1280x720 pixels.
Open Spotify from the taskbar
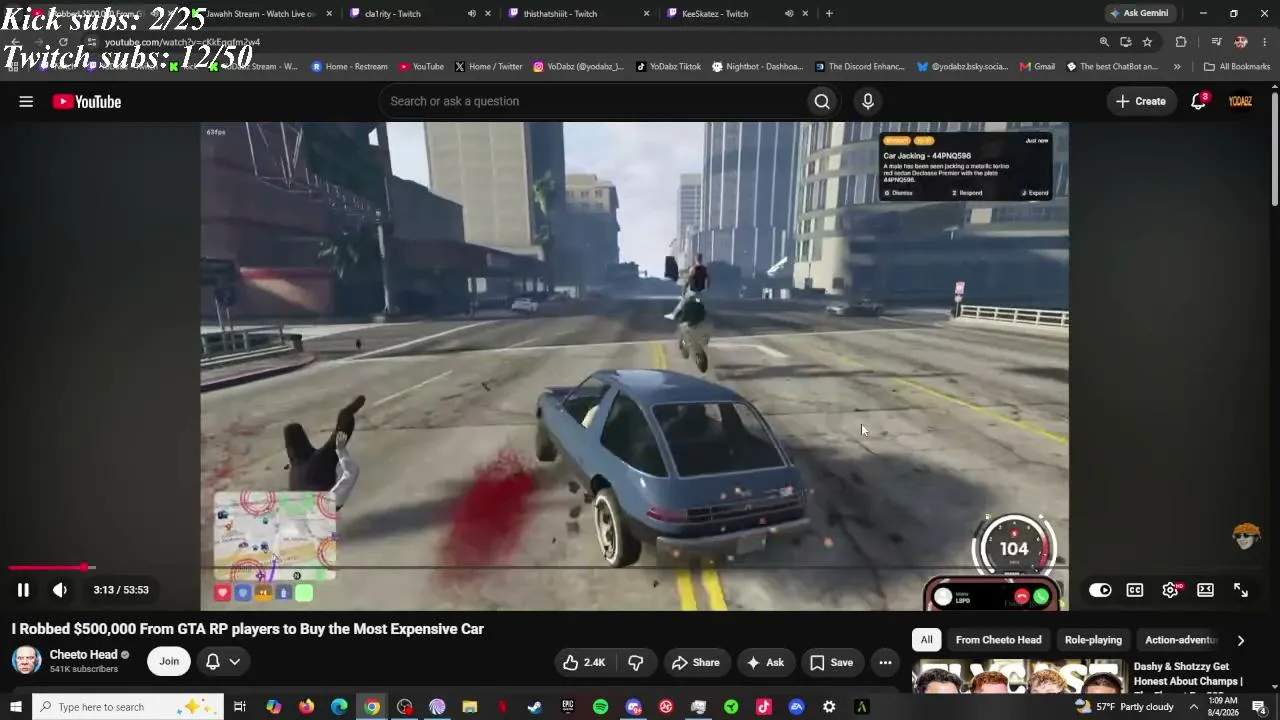600,707
